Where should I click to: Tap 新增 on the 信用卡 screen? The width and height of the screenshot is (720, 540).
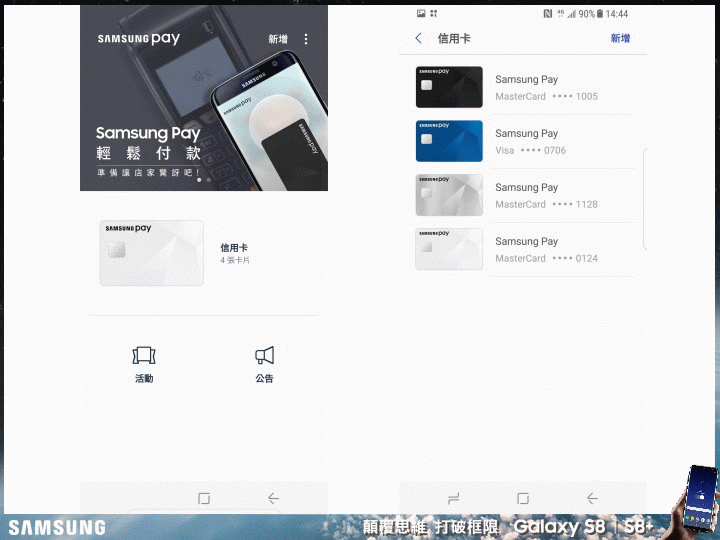[x=620, y=38]
